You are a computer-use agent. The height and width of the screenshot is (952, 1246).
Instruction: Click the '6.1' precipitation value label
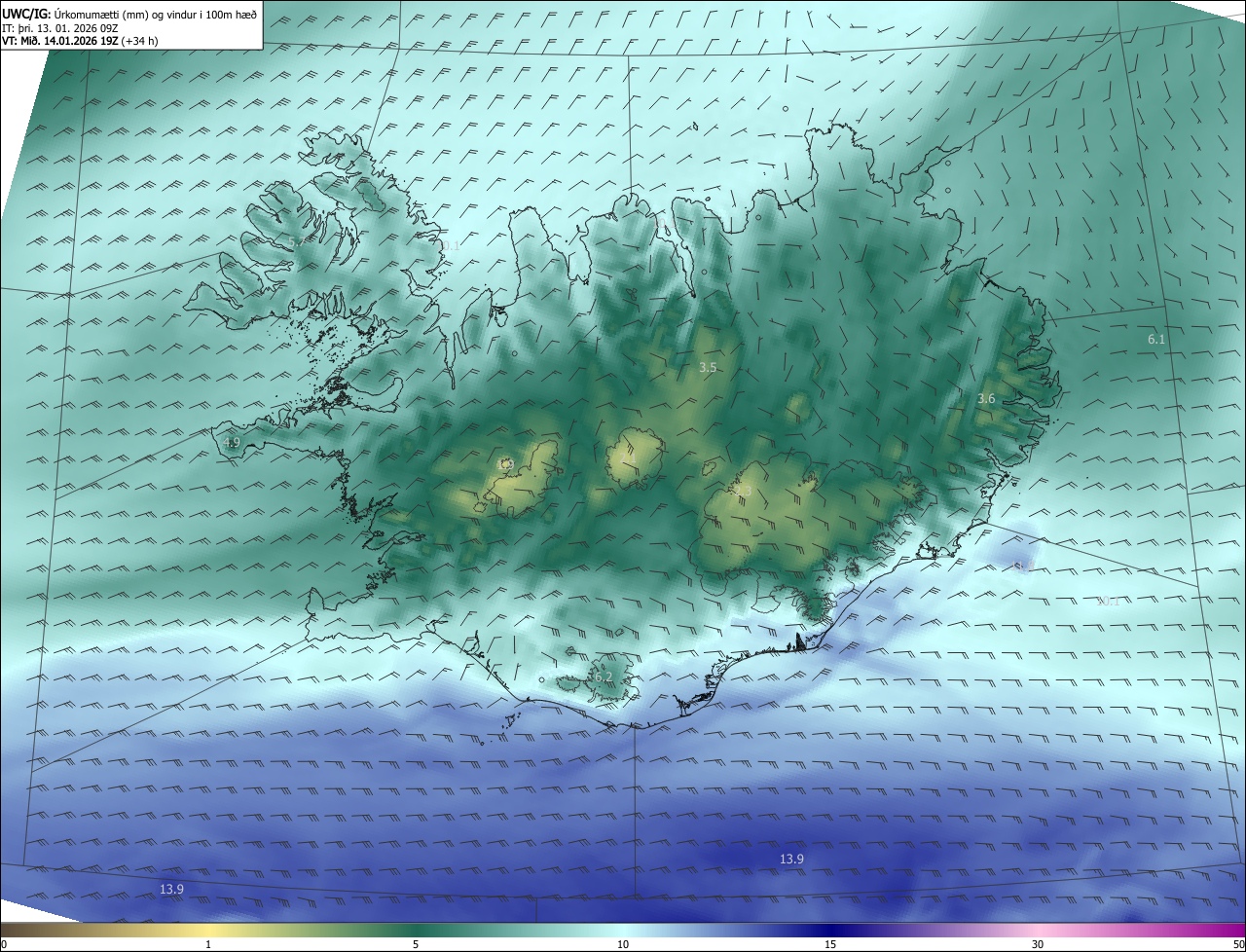coord(1156,340)
